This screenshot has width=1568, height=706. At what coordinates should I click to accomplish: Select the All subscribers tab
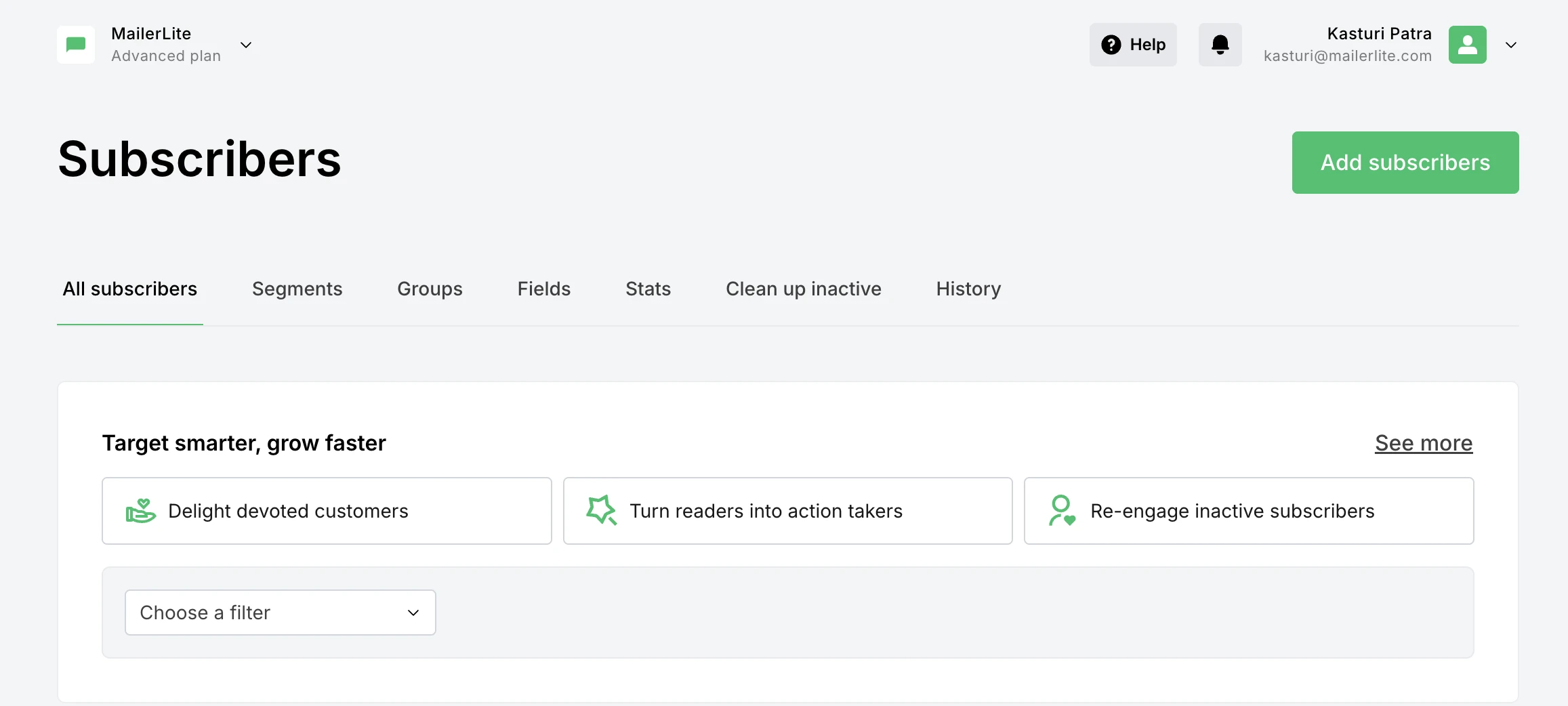[129, 289]
